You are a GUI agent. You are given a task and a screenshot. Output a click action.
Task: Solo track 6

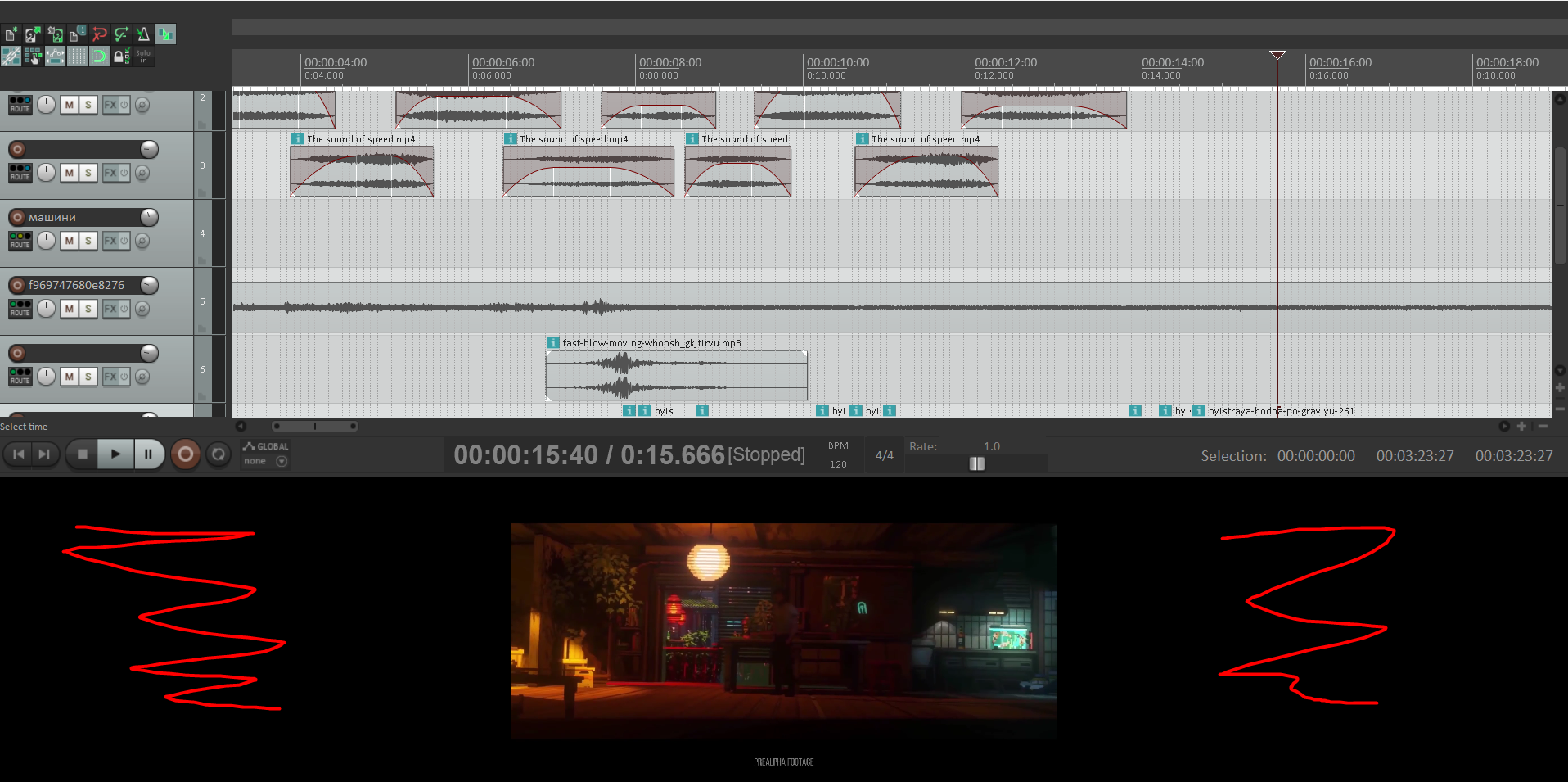[88, 377]
